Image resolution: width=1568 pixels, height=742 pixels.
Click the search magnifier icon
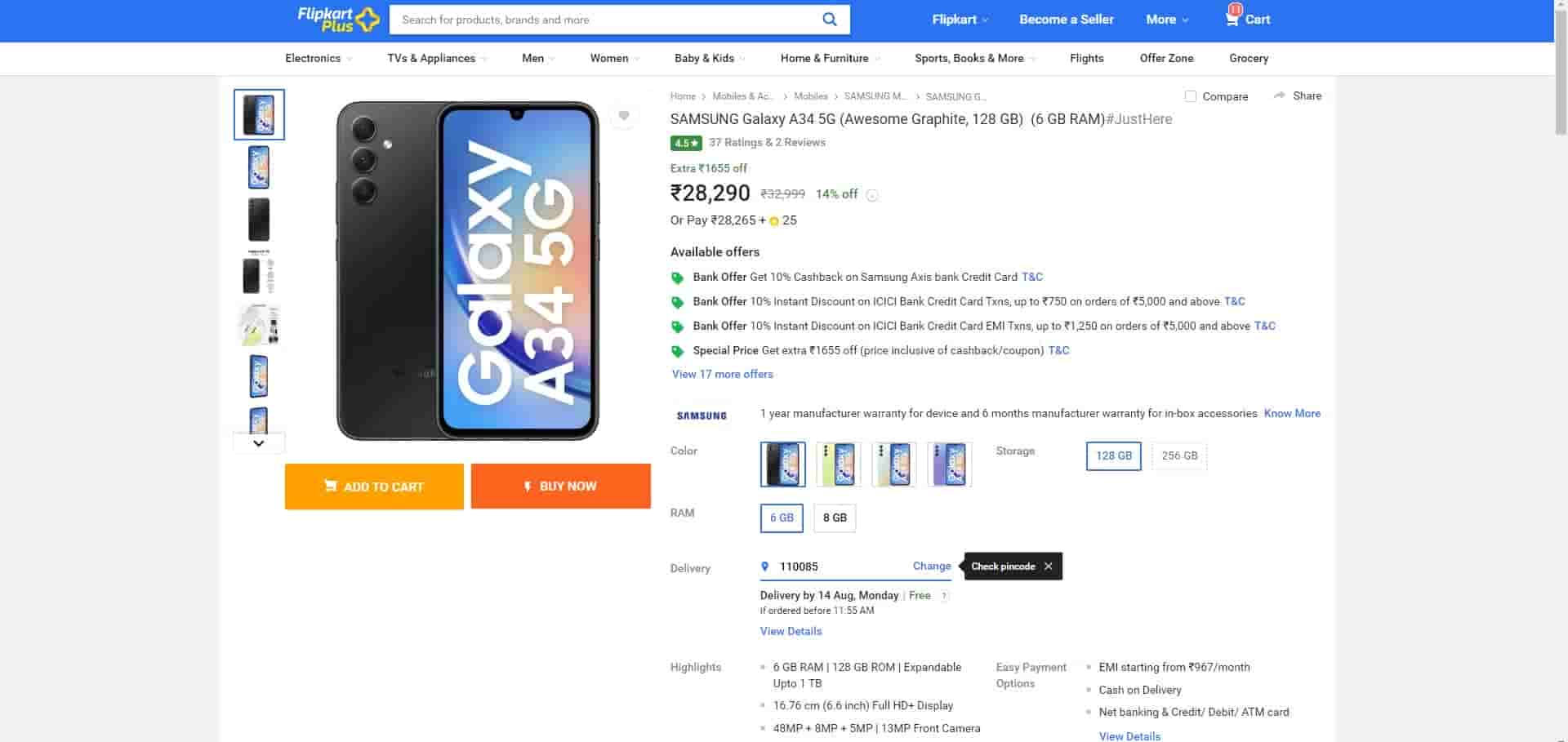tap(829, 20)
